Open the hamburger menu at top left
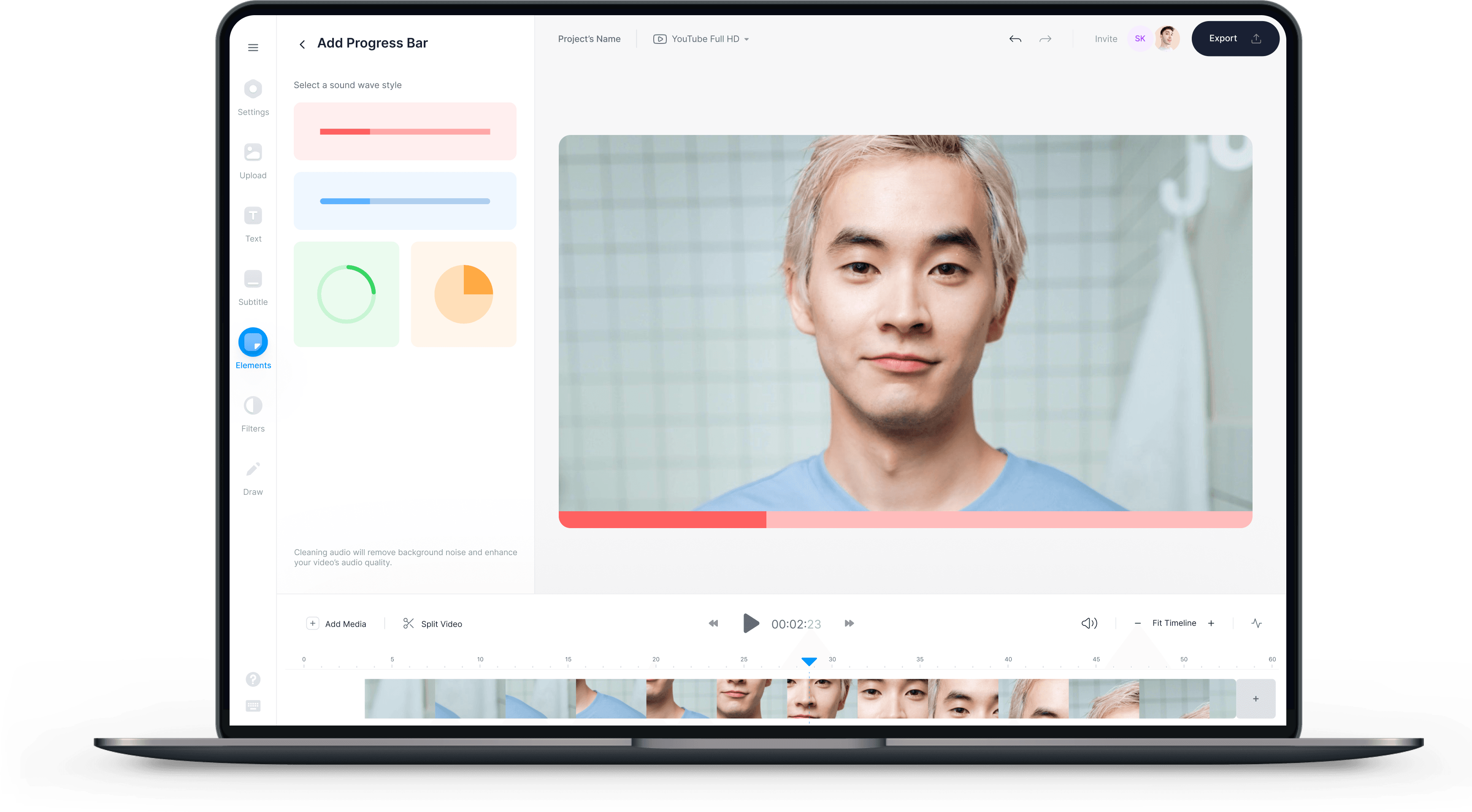 [x=252, y=47]
